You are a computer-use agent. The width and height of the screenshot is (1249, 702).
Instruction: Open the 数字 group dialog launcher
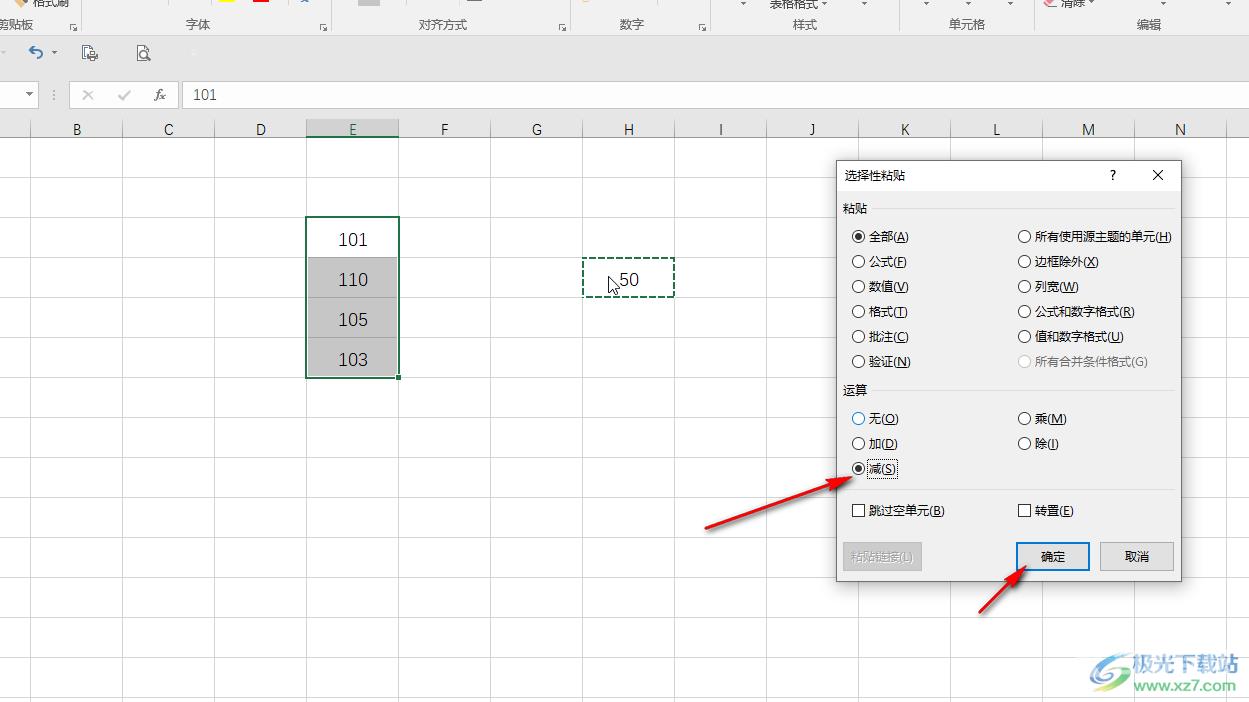pos(702,27)
